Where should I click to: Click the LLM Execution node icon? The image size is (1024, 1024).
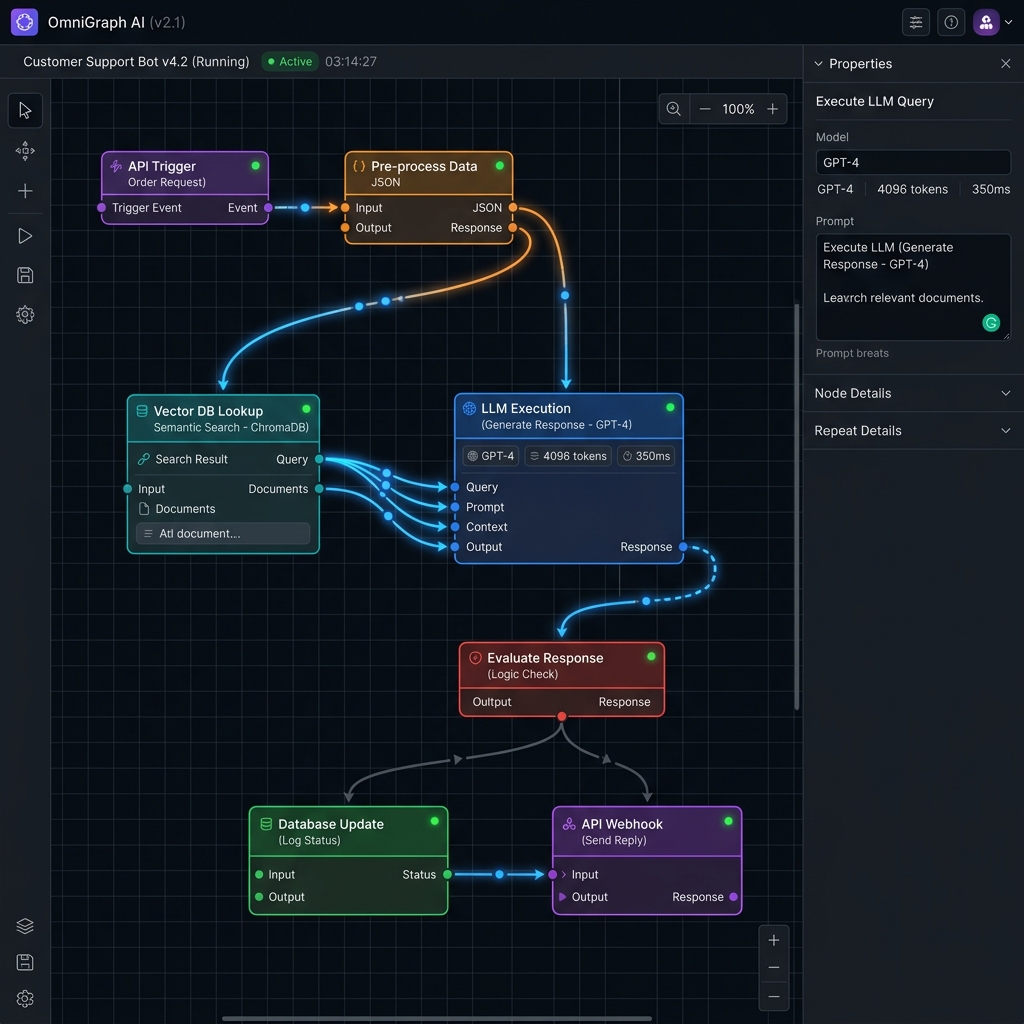tap(469, 408)
